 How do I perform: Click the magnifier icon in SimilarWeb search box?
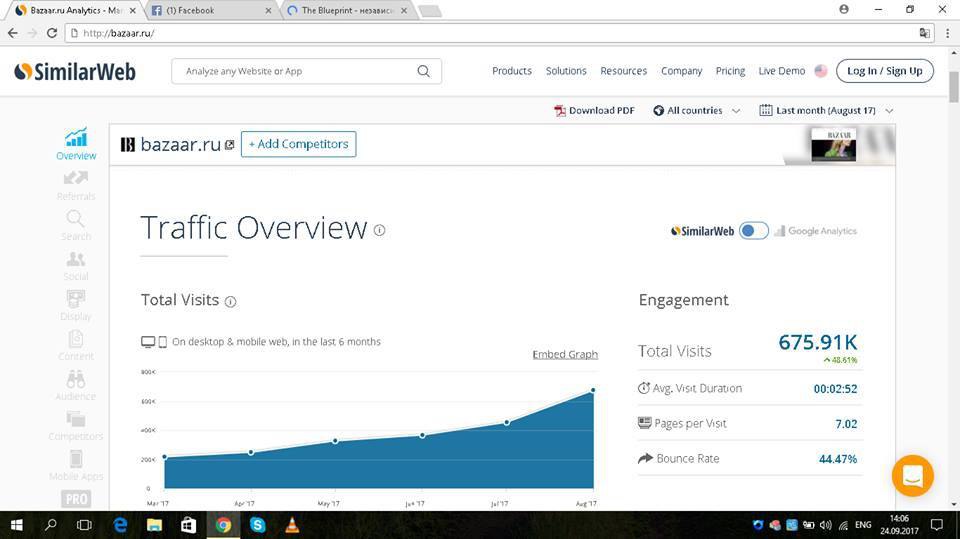click(x=423, y=71)
